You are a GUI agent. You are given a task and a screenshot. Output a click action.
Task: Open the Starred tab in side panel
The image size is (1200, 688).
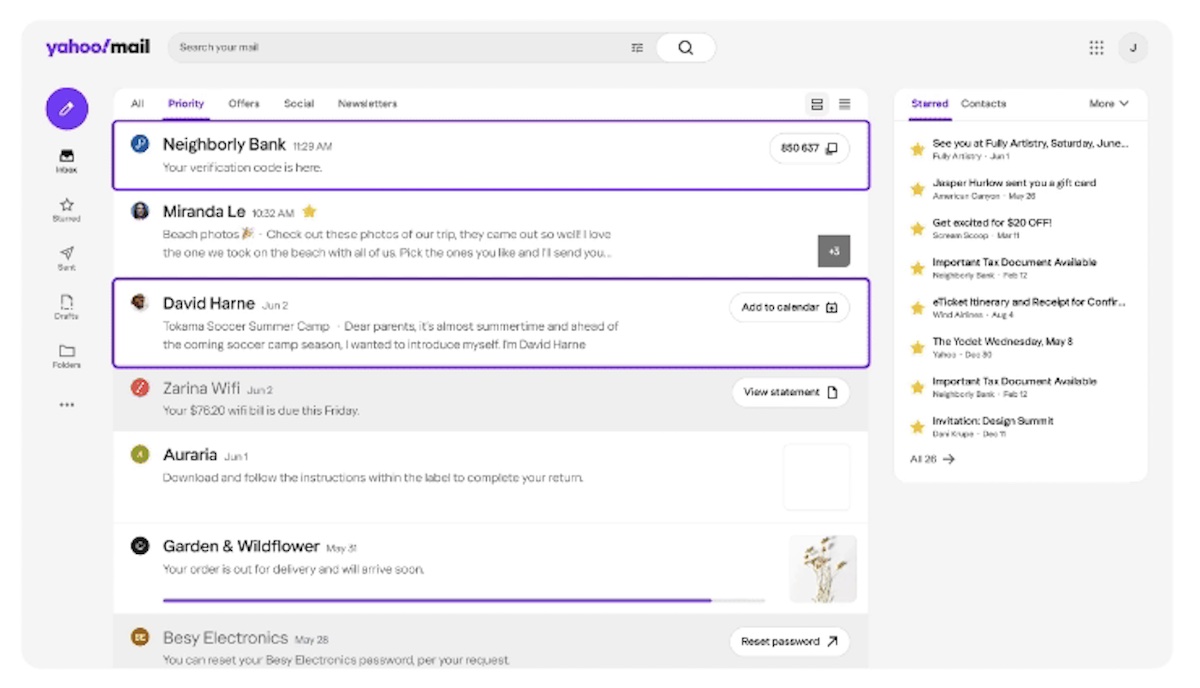pyautogui.click(x=930, y=104)
